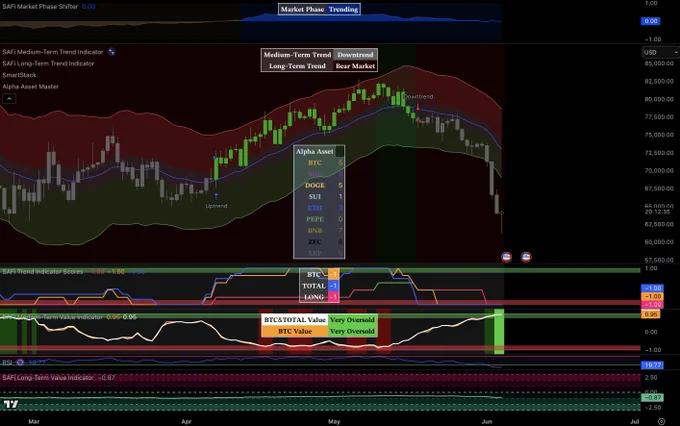Click the 70,000.00 price axis label
This screenshot has height=426, width=680.
[x=659, y=170]
